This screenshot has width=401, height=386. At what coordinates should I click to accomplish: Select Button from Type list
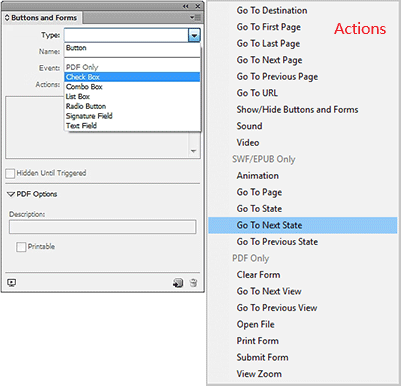132,48
